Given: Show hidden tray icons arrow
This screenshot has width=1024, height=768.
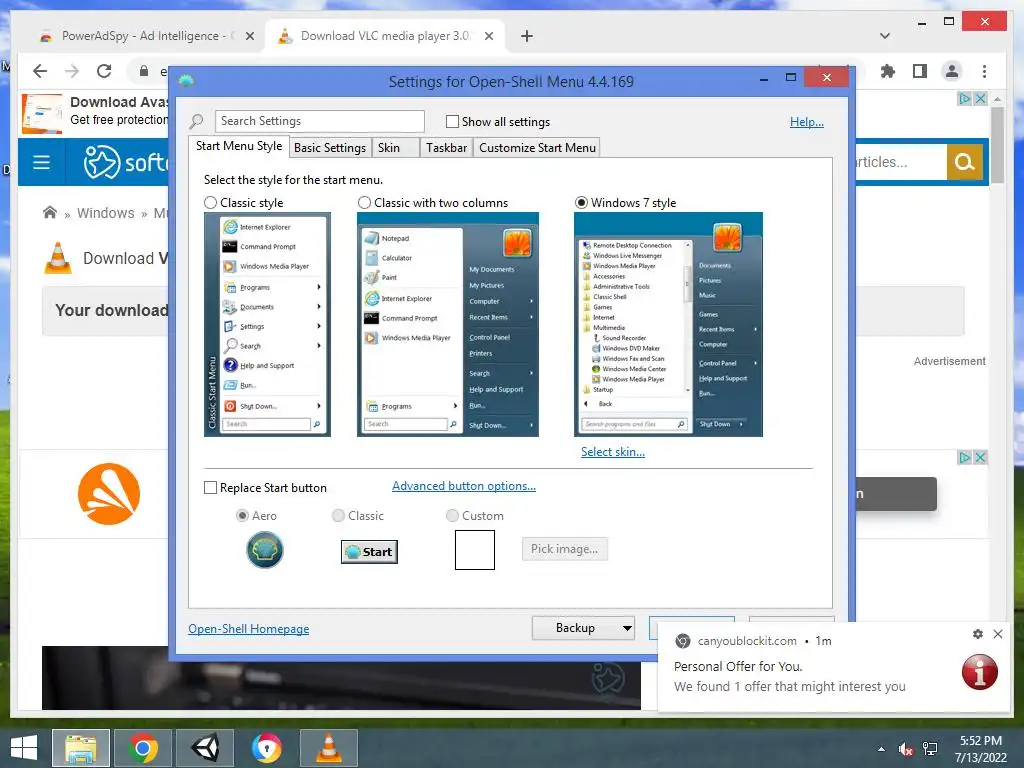Looking at the screenshot, I should [882, 749].
